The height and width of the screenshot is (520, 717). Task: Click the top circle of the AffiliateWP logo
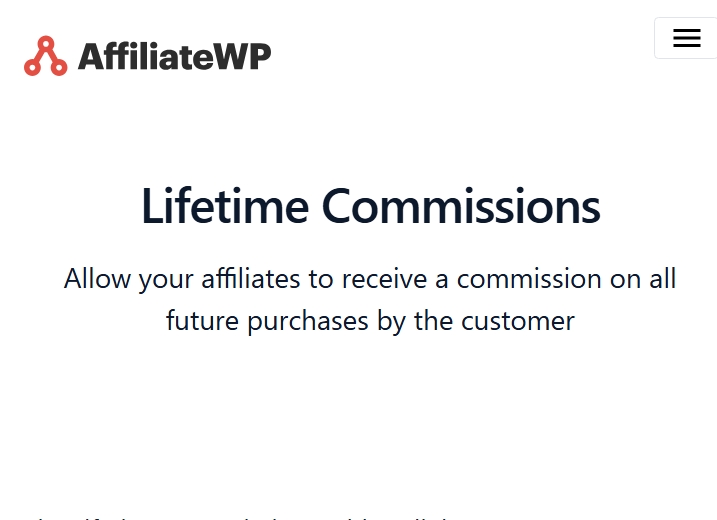click(46, 43)
